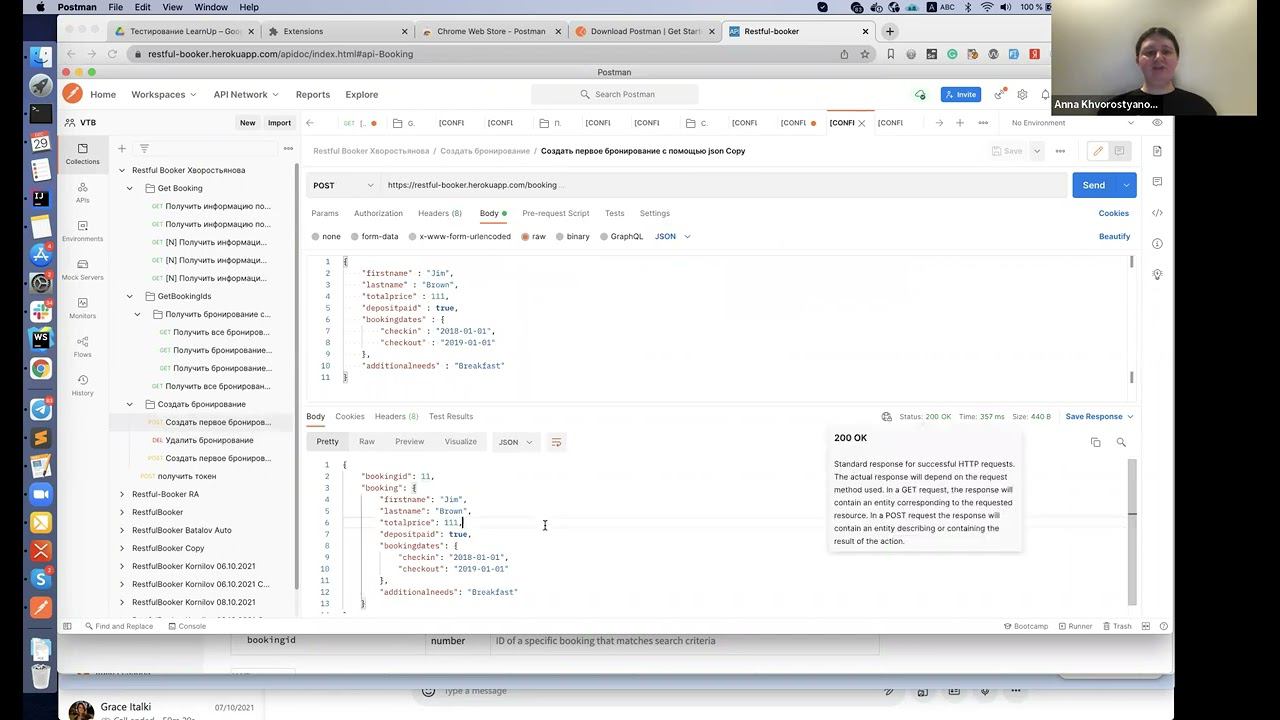
Task: Open the Comments icon in right sidebar
Action: coord(1157,182)
